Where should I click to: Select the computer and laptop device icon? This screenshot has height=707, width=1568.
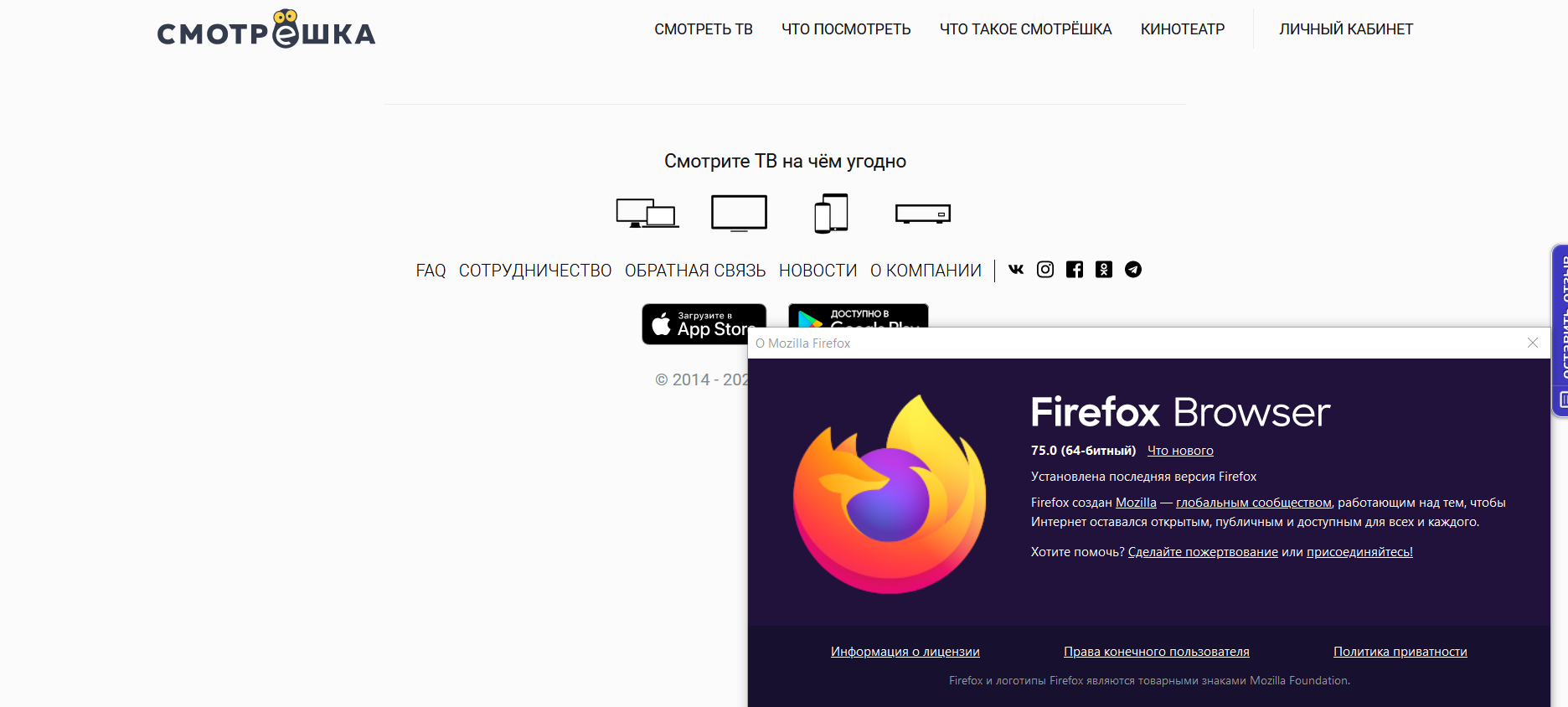(647, 213)
